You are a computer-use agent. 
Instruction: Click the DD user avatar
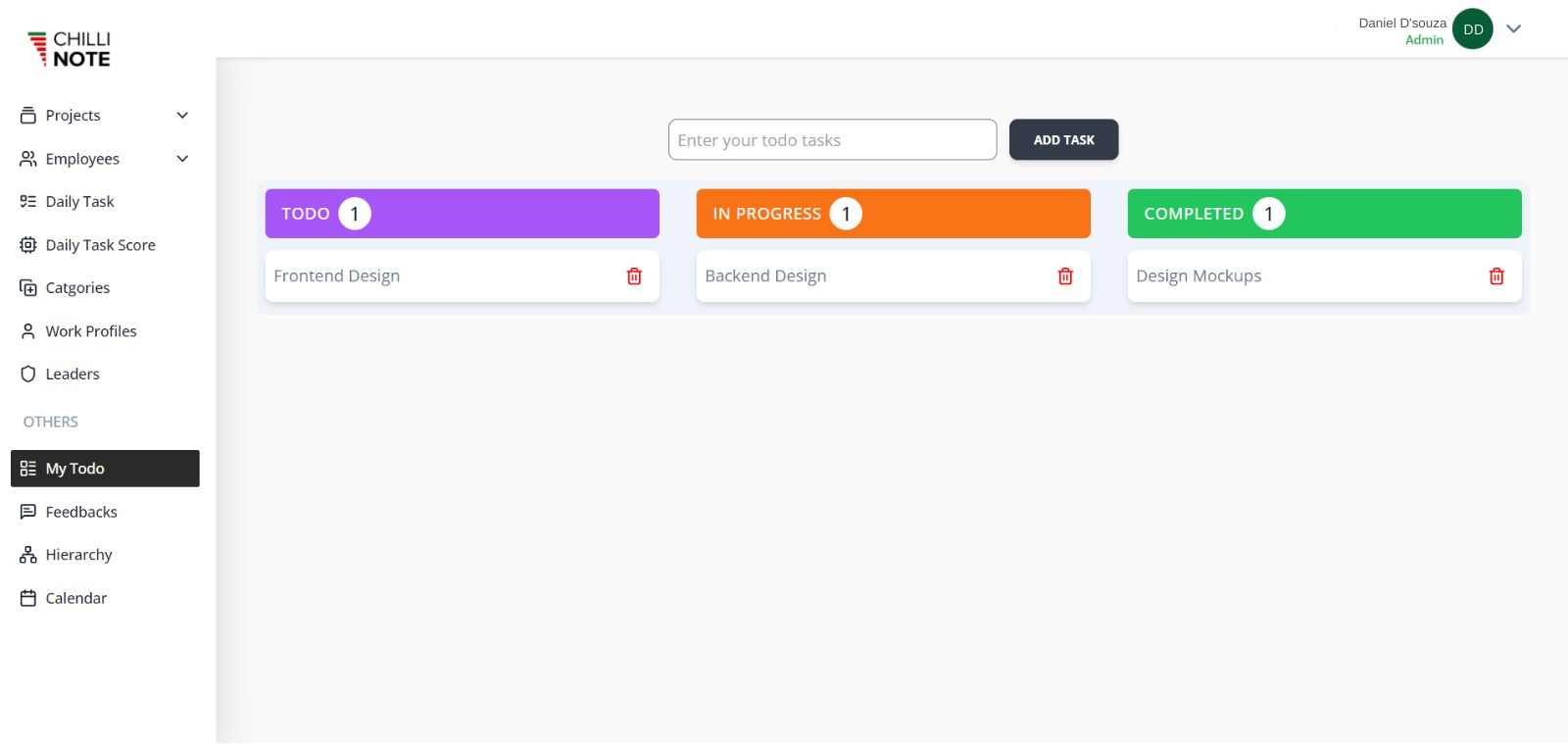tap(1472, 29)
